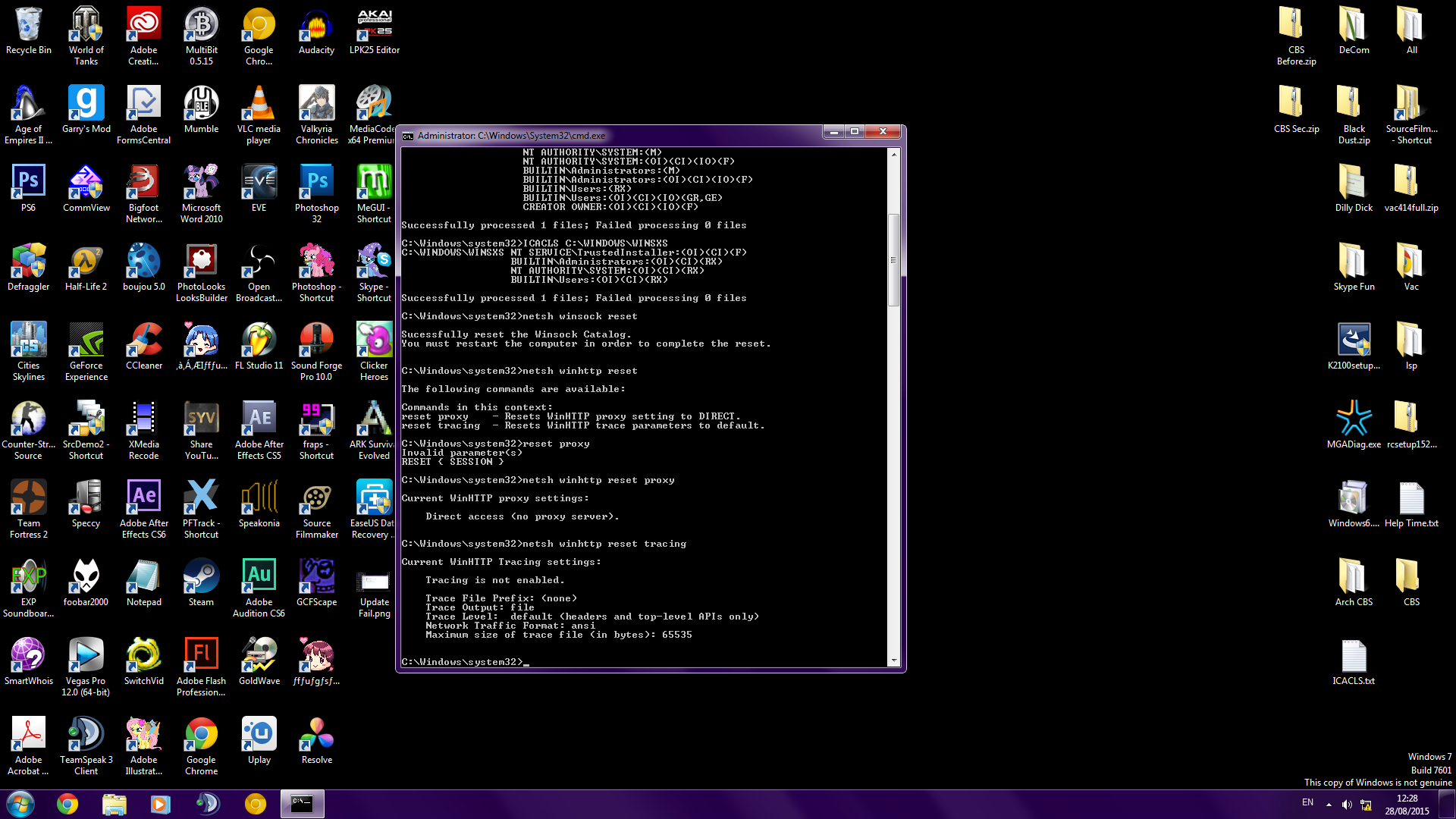
Task: Select the Help Time.txt file
Action: pos(1411,504)
